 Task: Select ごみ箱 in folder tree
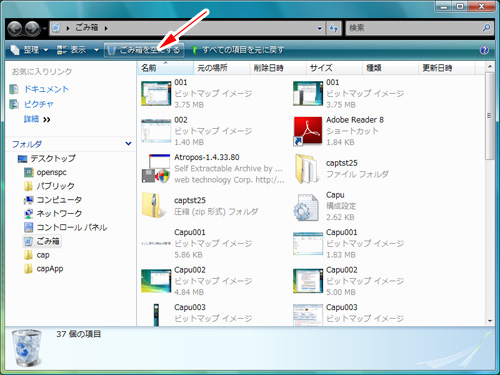[48, 241]
